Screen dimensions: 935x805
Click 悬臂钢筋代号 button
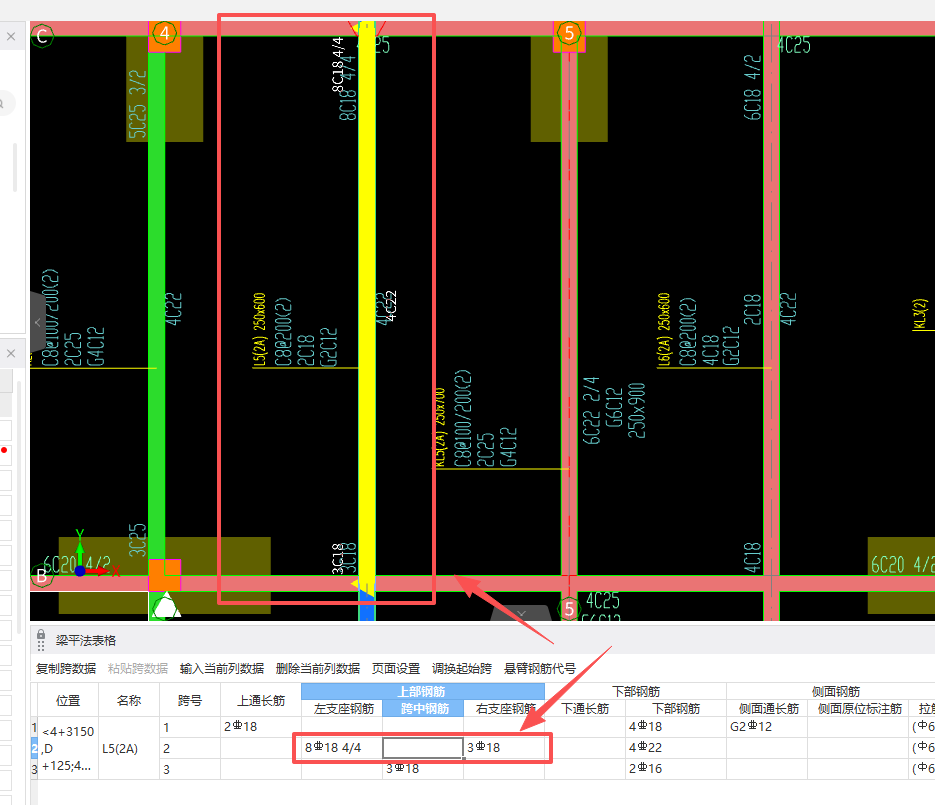pos(540,668)
